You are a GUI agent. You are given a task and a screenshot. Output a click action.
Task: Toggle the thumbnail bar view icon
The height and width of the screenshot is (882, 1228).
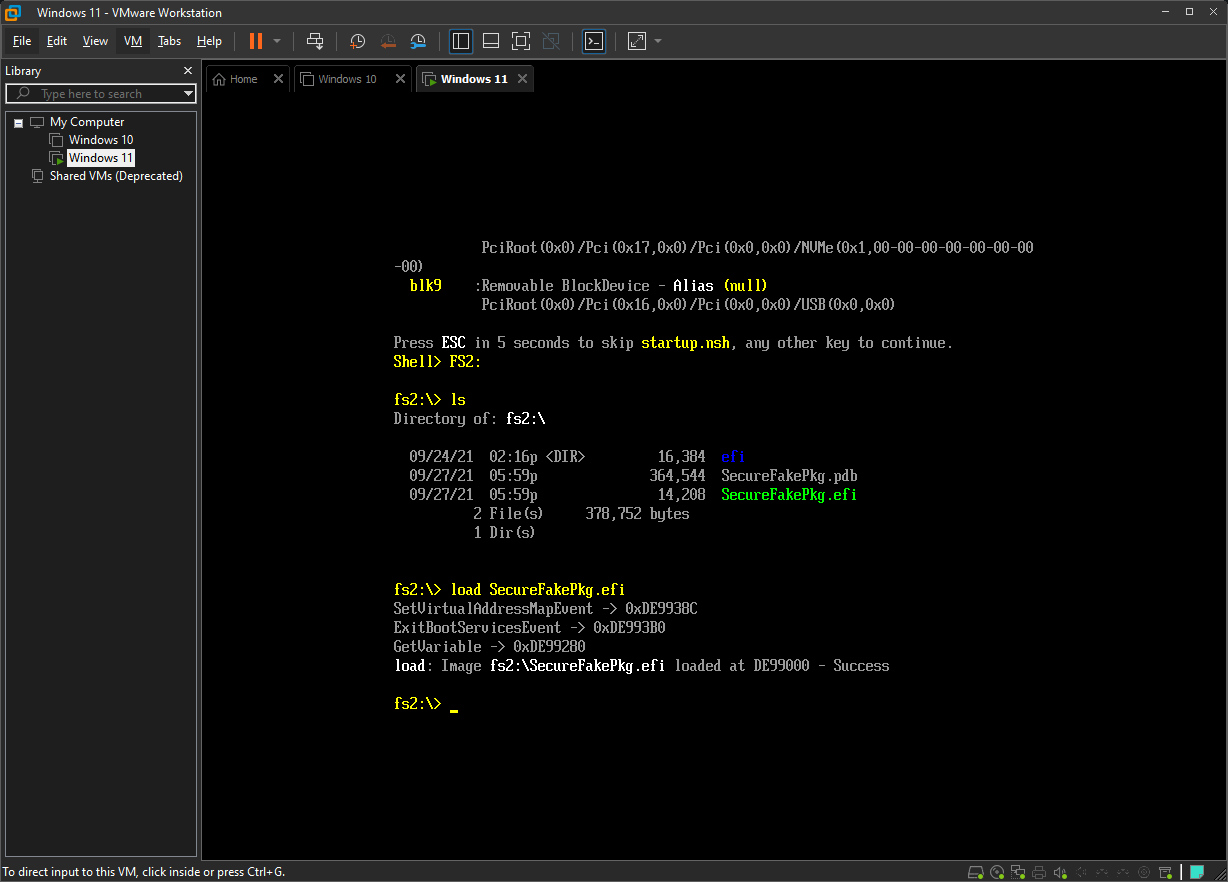point(491,41)
